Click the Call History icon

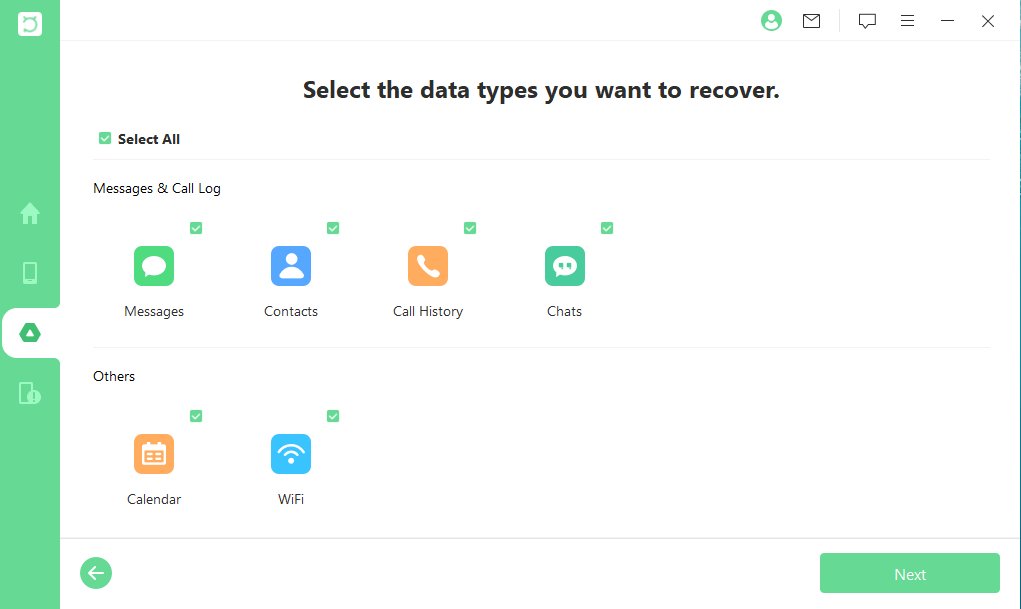427,266
